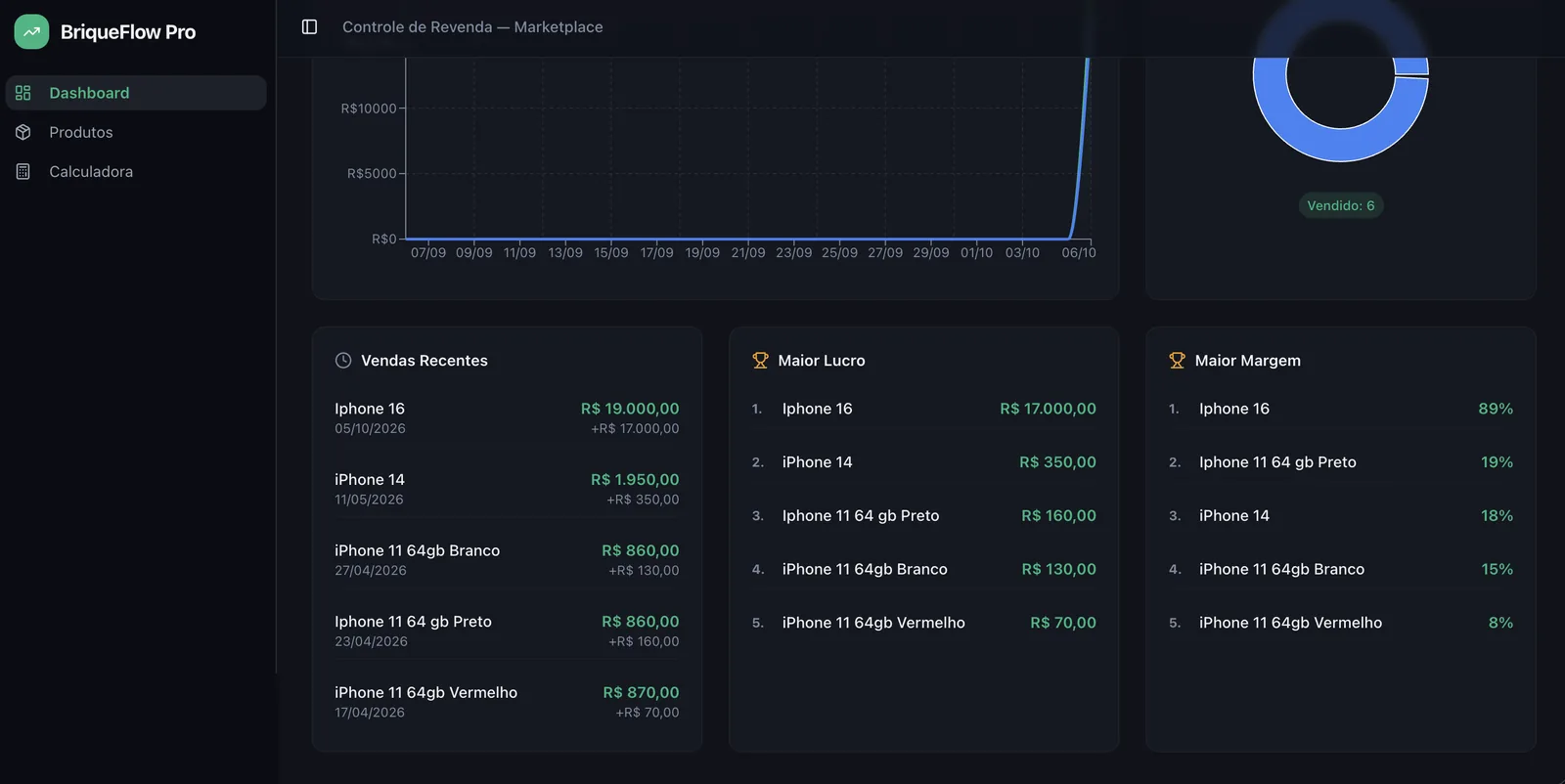Click the Vendido: 6 badge

click(1341, 205)
